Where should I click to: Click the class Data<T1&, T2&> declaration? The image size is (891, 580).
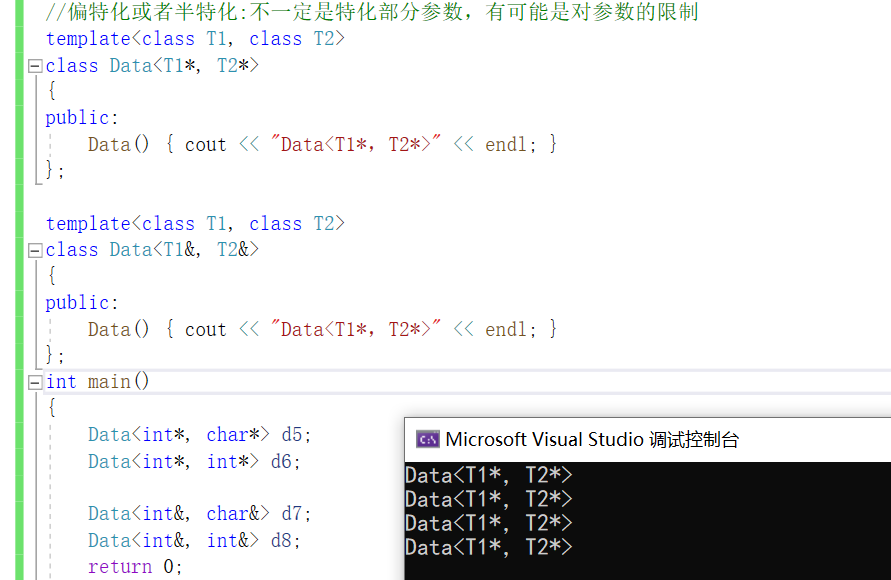152,249
